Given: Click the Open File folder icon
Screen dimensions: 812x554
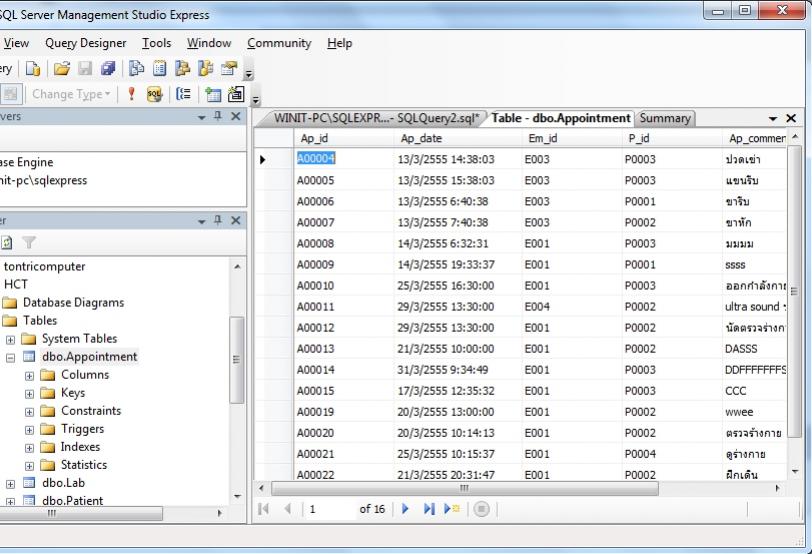Looking at the screenshot, I should [62, 68].
